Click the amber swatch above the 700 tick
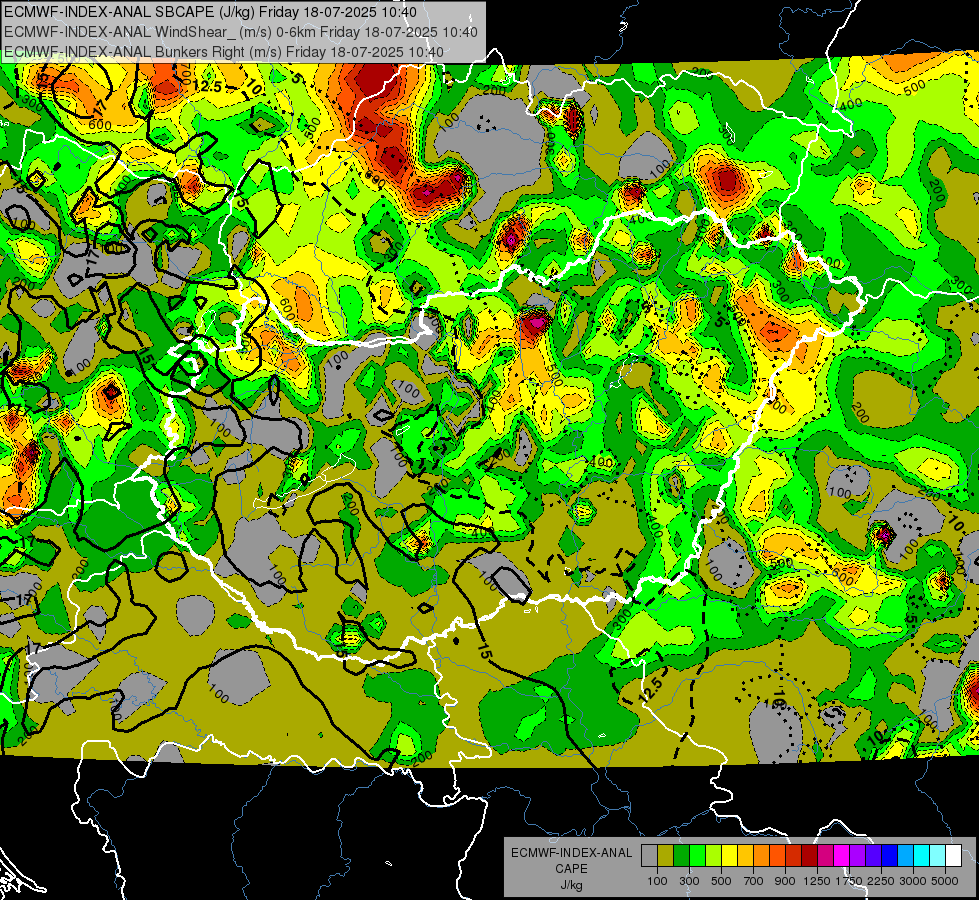Viewport: 979px width, 900px height. coord(745,856)
